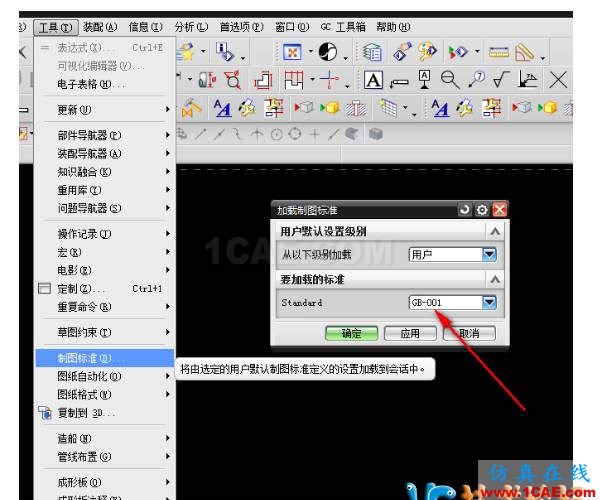Open the dialog settings gear icon
Viewport: 600px width, 500px height.
pos(482,210)
